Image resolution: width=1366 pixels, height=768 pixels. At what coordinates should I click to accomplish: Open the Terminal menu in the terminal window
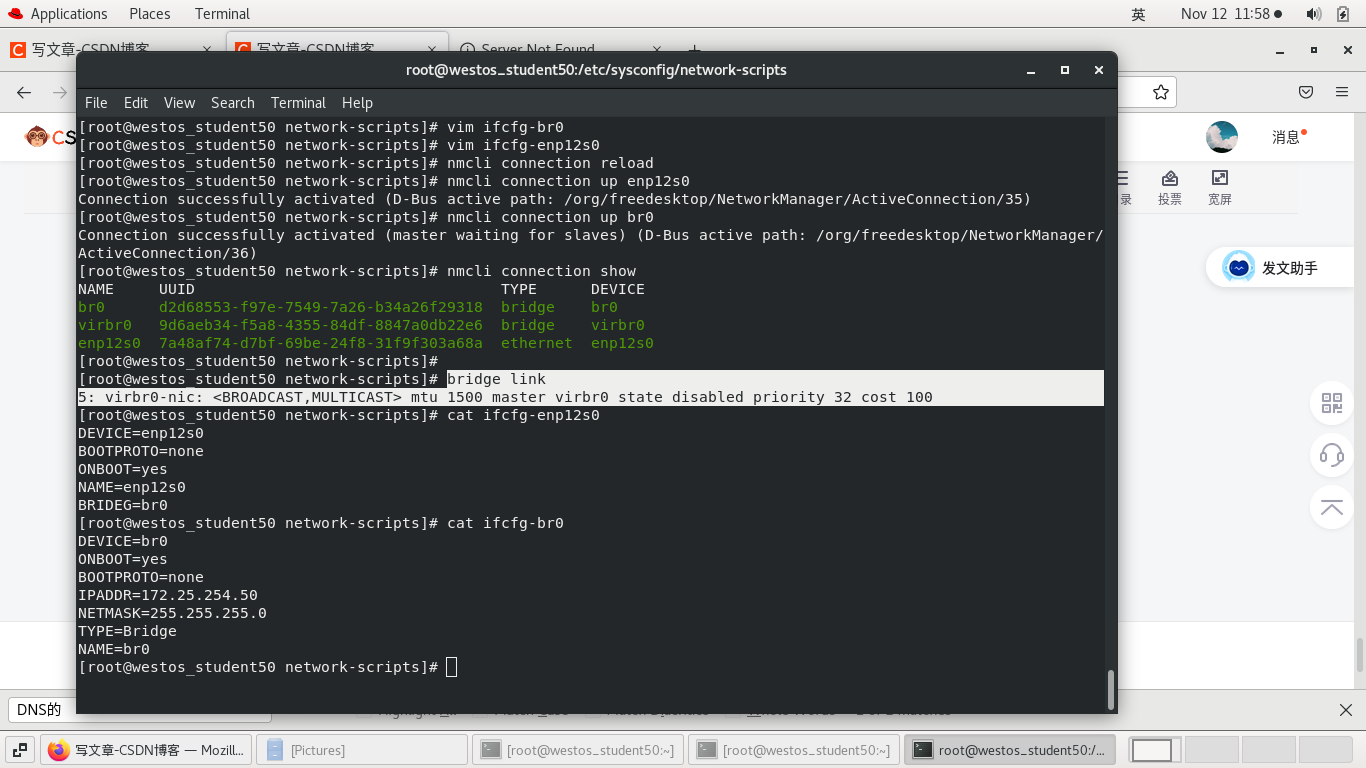pos(298,102)
